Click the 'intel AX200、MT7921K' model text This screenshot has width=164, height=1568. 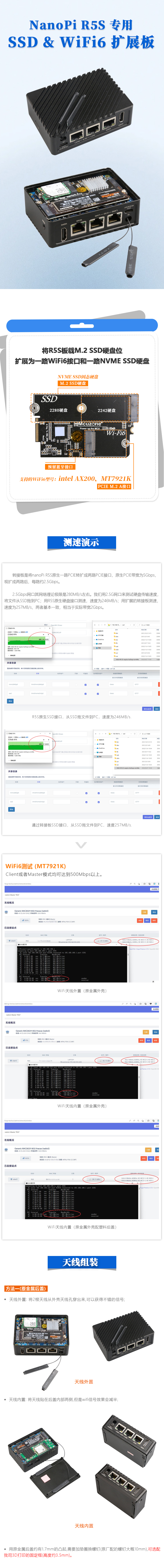94,478
